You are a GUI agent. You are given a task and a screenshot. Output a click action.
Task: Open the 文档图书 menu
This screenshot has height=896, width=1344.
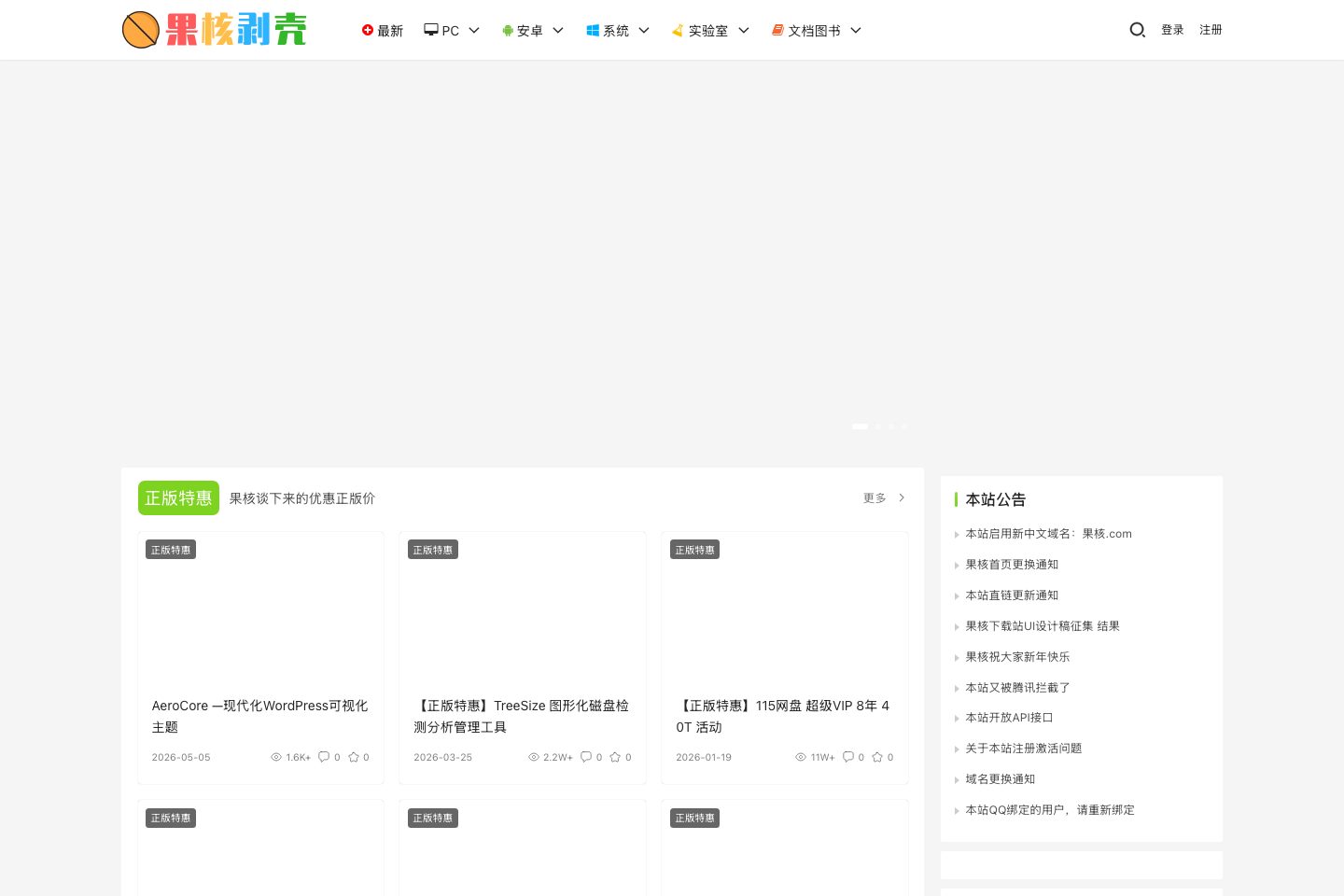pos(816,31)
